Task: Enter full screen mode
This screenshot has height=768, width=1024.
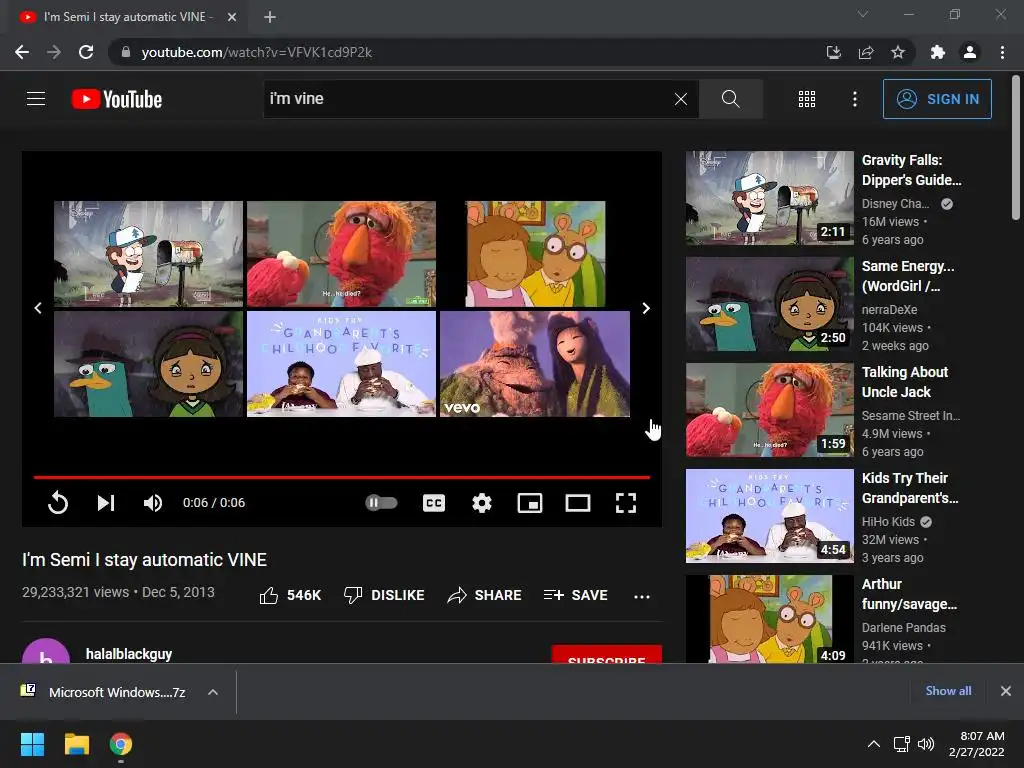Action: pyautogui.click(x=626, y=503)
